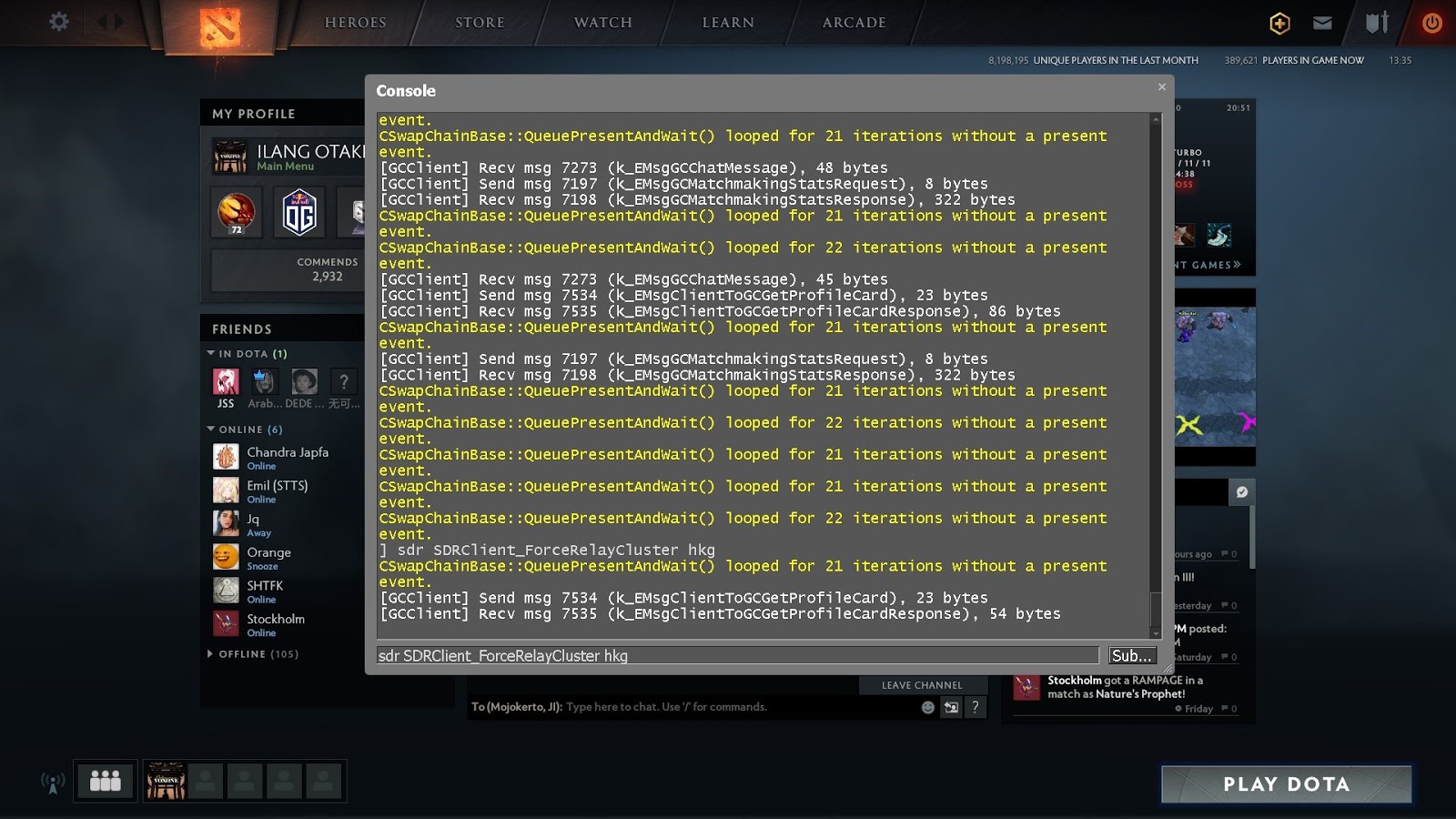
Task: Open the Dota Plus shield icon
Action: pos(1279,23)
